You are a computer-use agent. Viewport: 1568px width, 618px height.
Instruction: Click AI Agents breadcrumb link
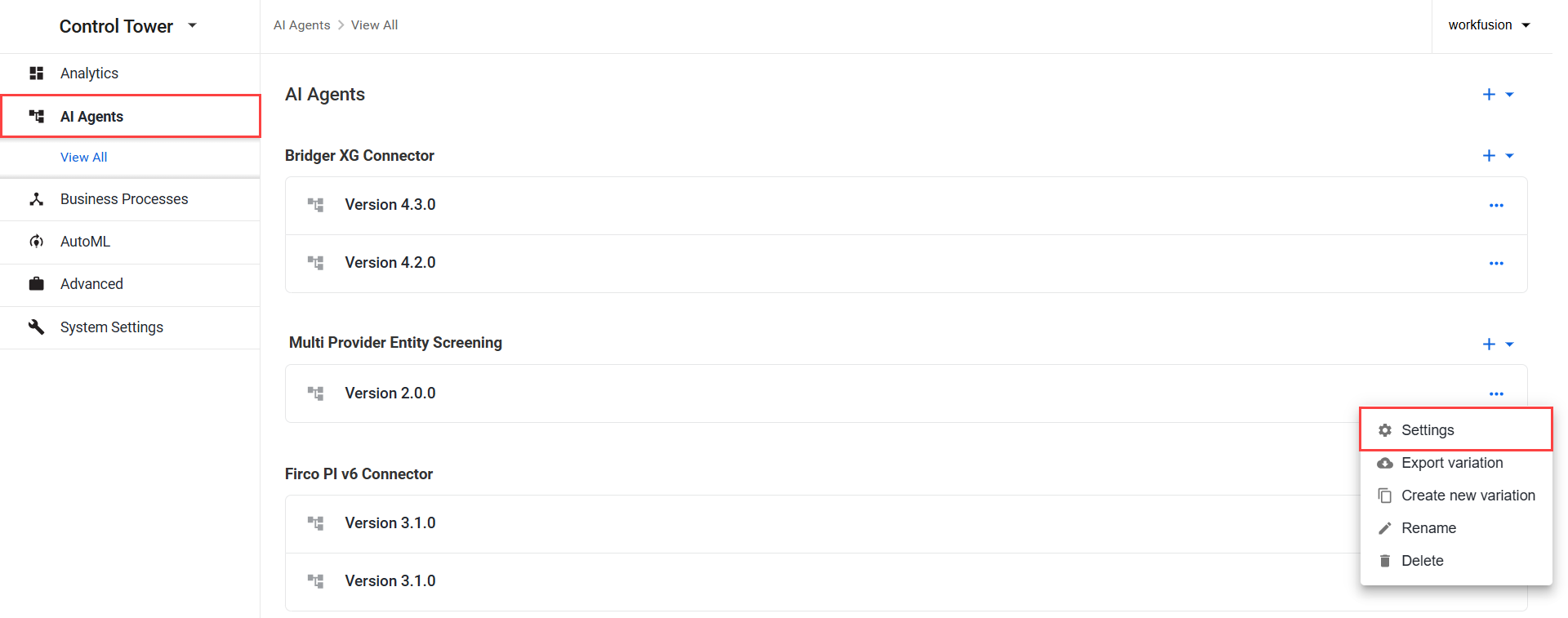point(301,25)
